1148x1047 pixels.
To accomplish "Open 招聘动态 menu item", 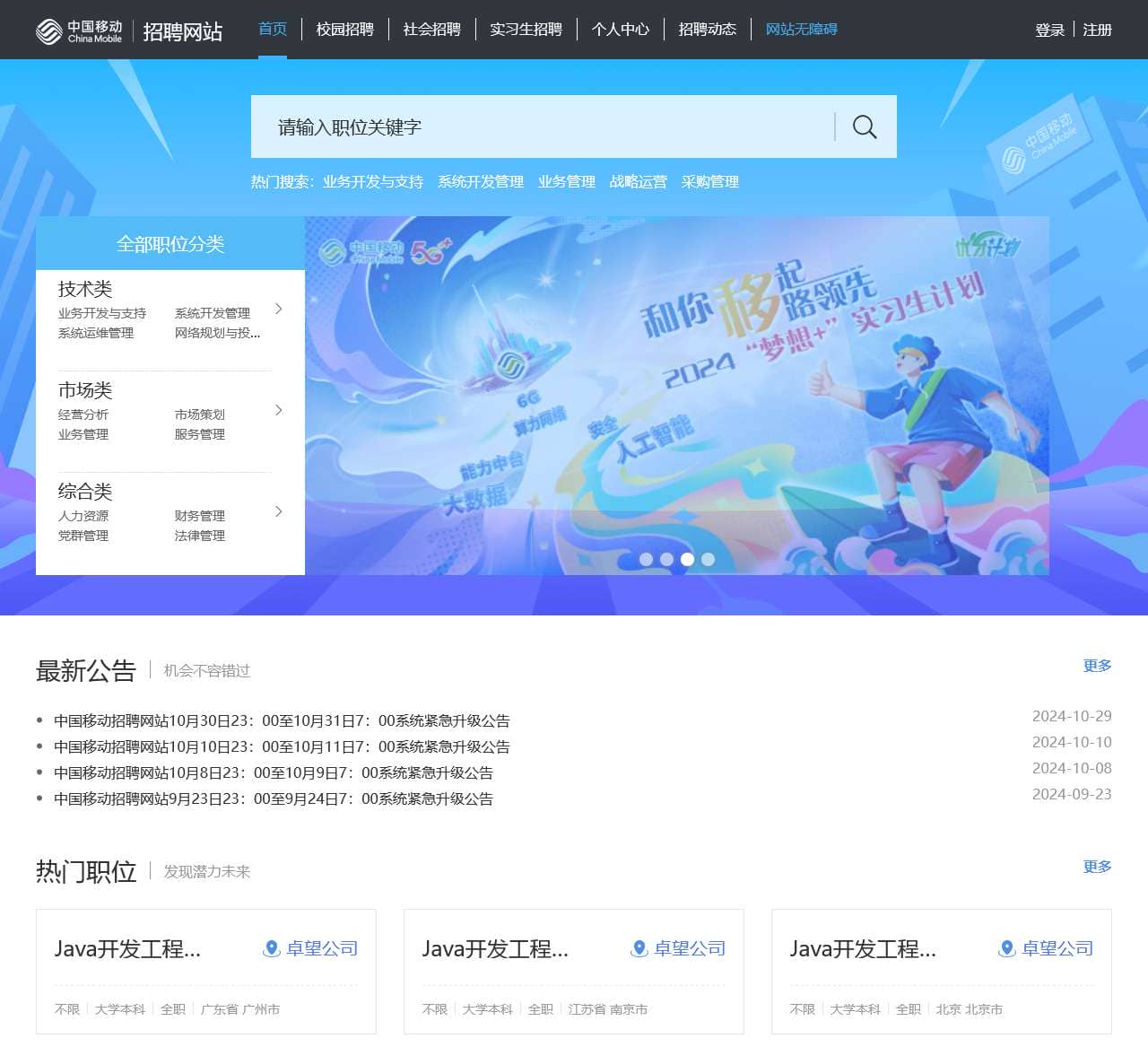I will tap(708, 30).
